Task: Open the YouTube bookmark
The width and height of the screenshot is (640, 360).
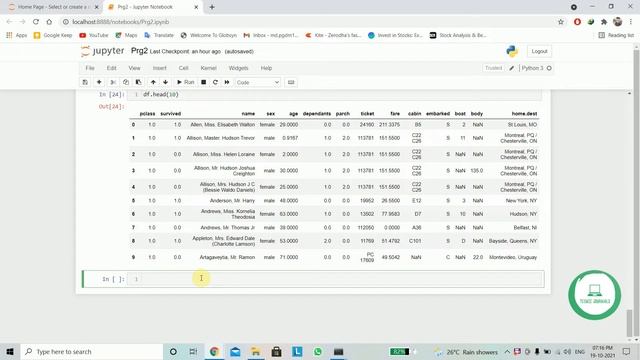Action: click(x=94, y=36)
